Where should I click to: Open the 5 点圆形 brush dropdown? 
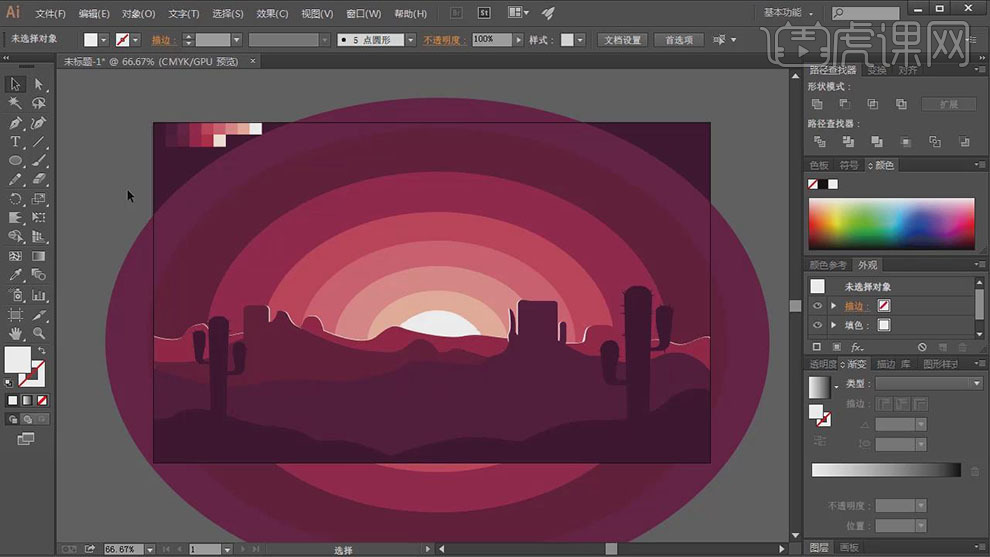(412, 40)
